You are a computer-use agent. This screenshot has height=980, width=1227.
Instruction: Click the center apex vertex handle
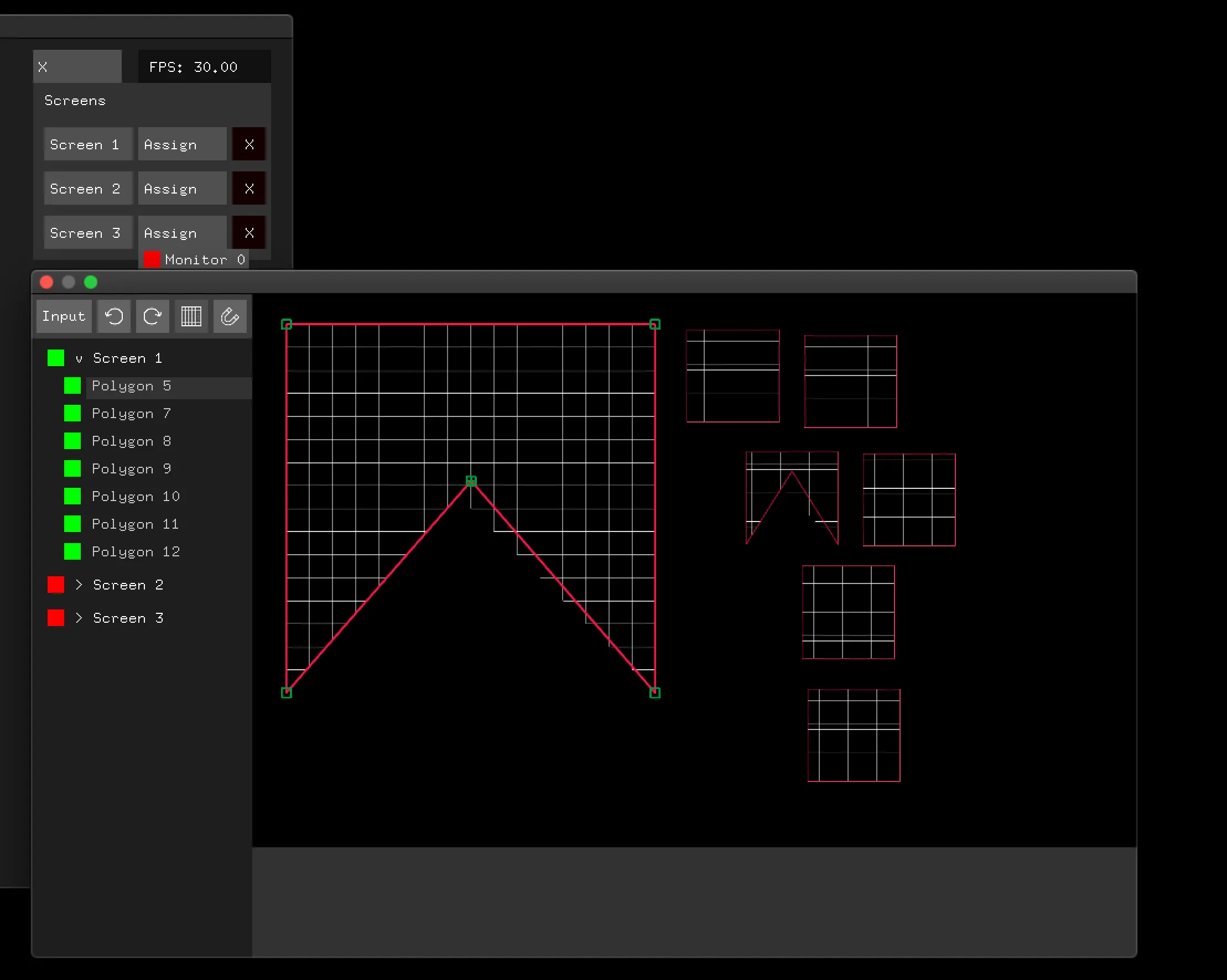click(471, 481)
